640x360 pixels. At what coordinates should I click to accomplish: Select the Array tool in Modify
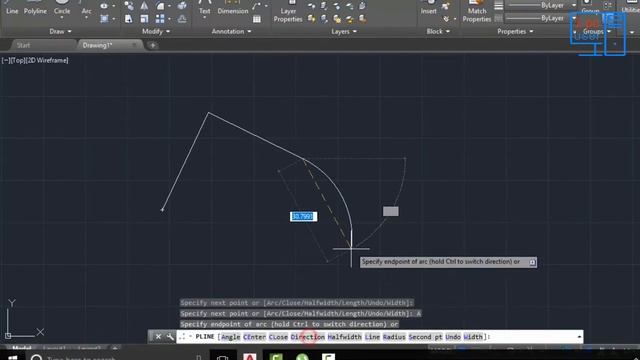coord(160,19)
